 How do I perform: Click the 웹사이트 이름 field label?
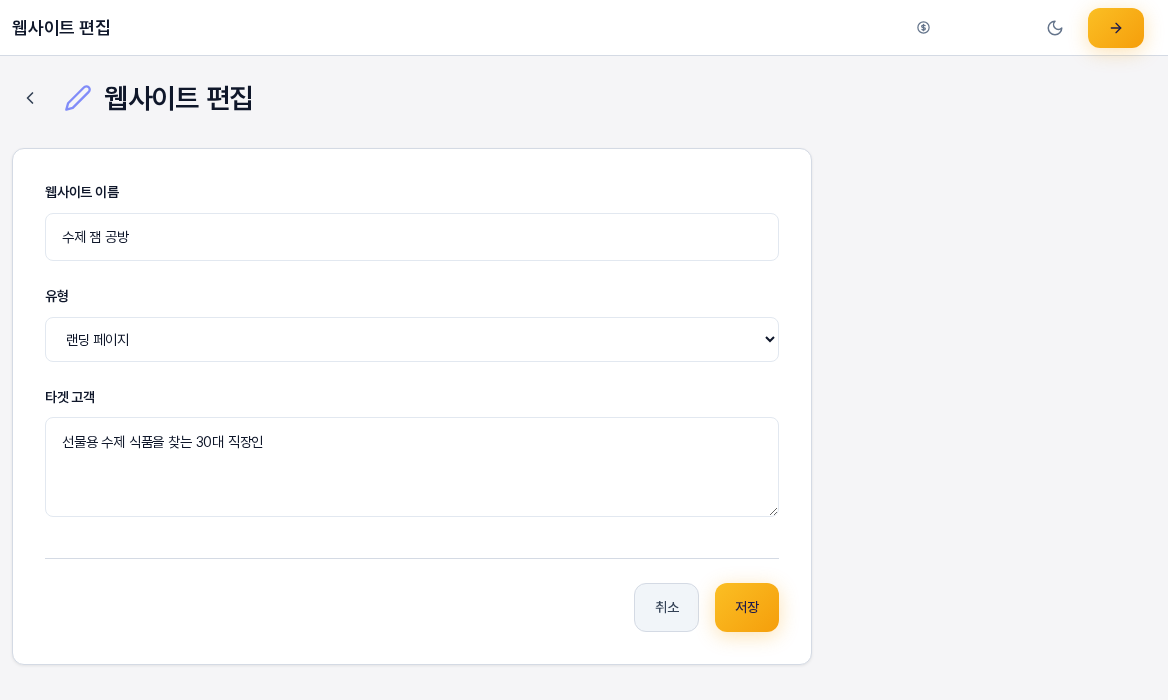82,192
